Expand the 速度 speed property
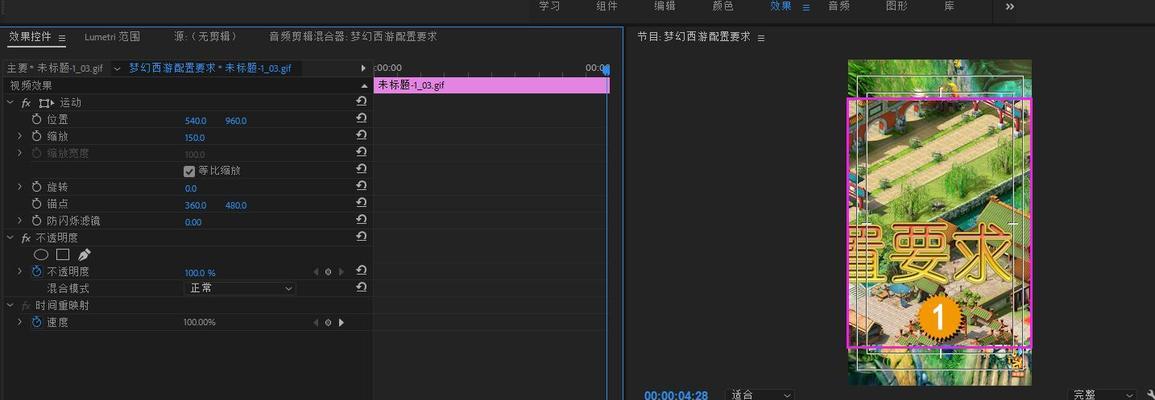Image resolution: width=1155 pixels, height=400 pixels. pyautogui.click(x=20, y=323)
